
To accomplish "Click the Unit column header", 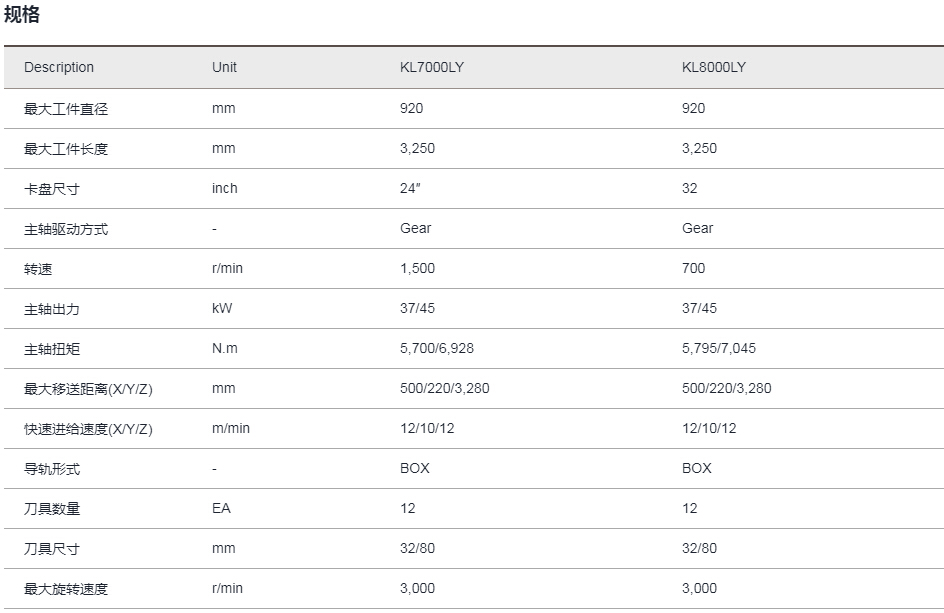I will (224, 67).
